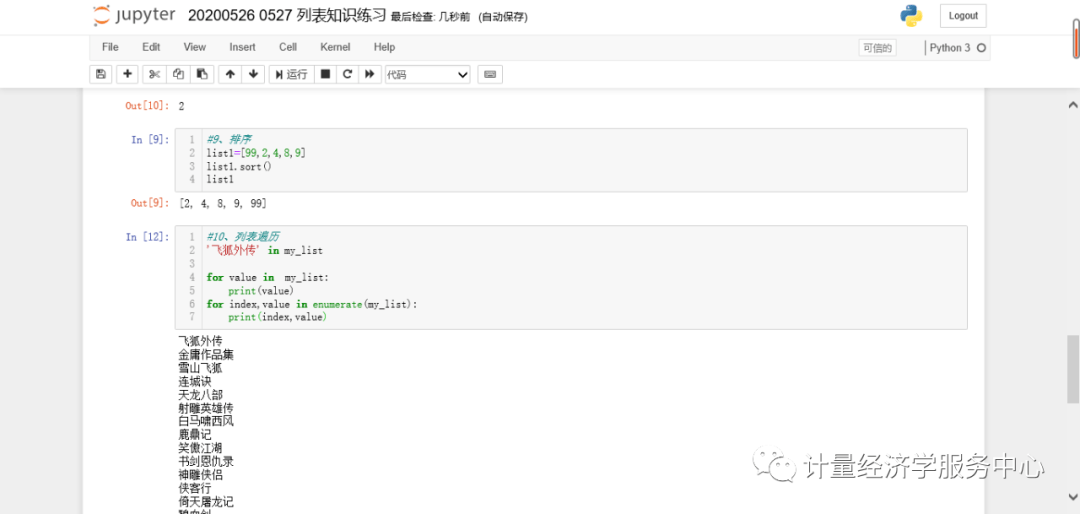
Task: Click the 最后检查 checkpoint status text
Action: click(432, 17)
